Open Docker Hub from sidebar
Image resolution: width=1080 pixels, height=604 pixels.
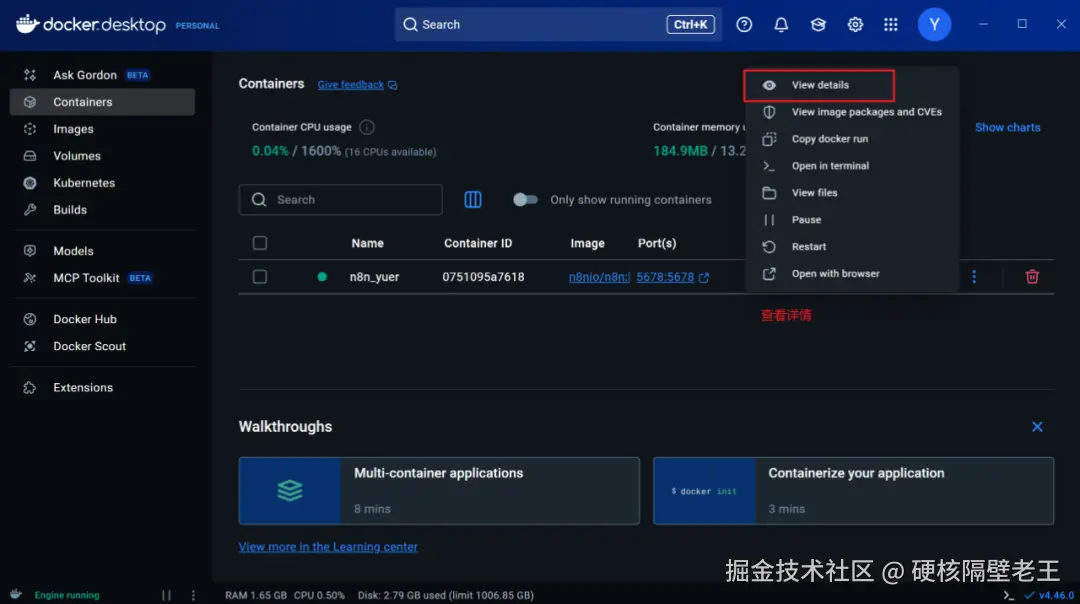point(102,319)
